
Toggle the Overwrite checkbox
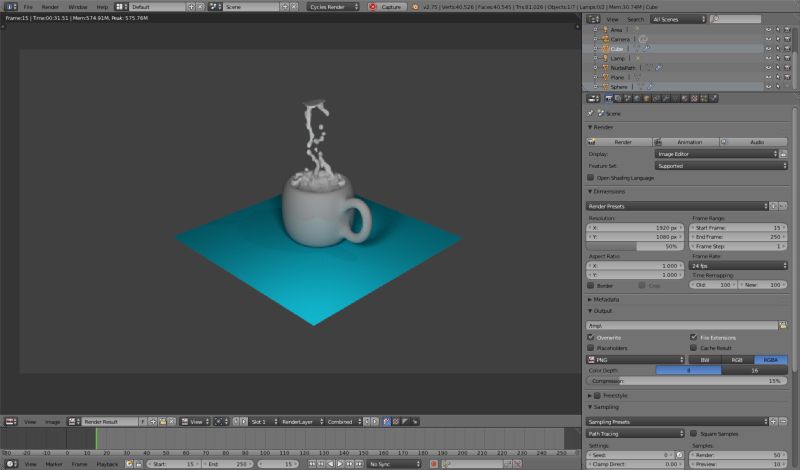[x=591, y=337]
